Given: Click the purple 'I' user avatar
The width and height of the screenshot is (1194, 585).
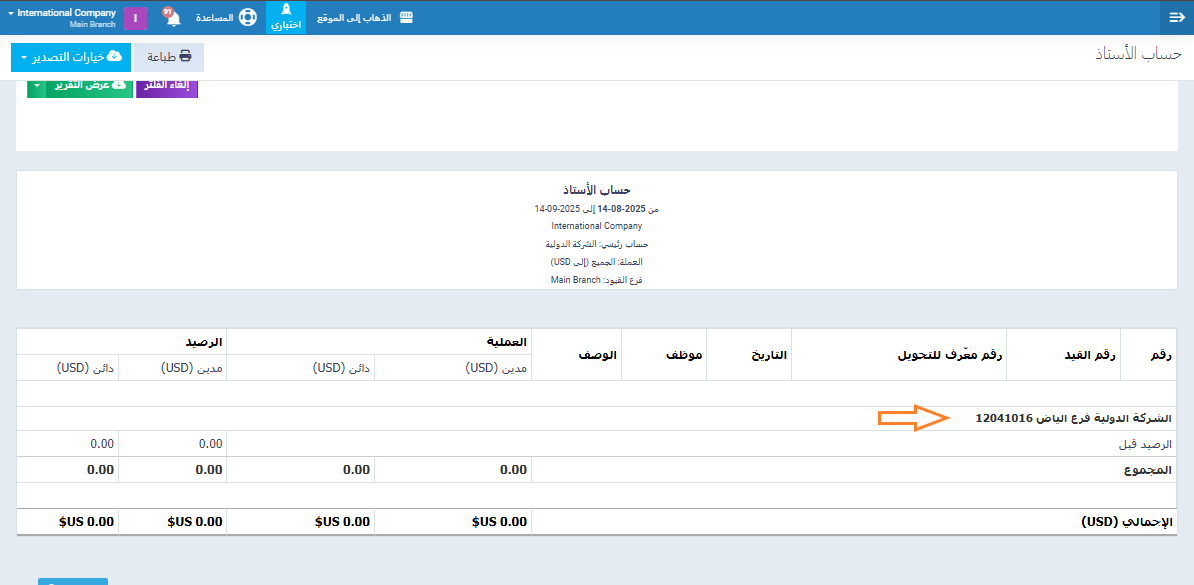Looking at the screenshot, I should [135, 18].
